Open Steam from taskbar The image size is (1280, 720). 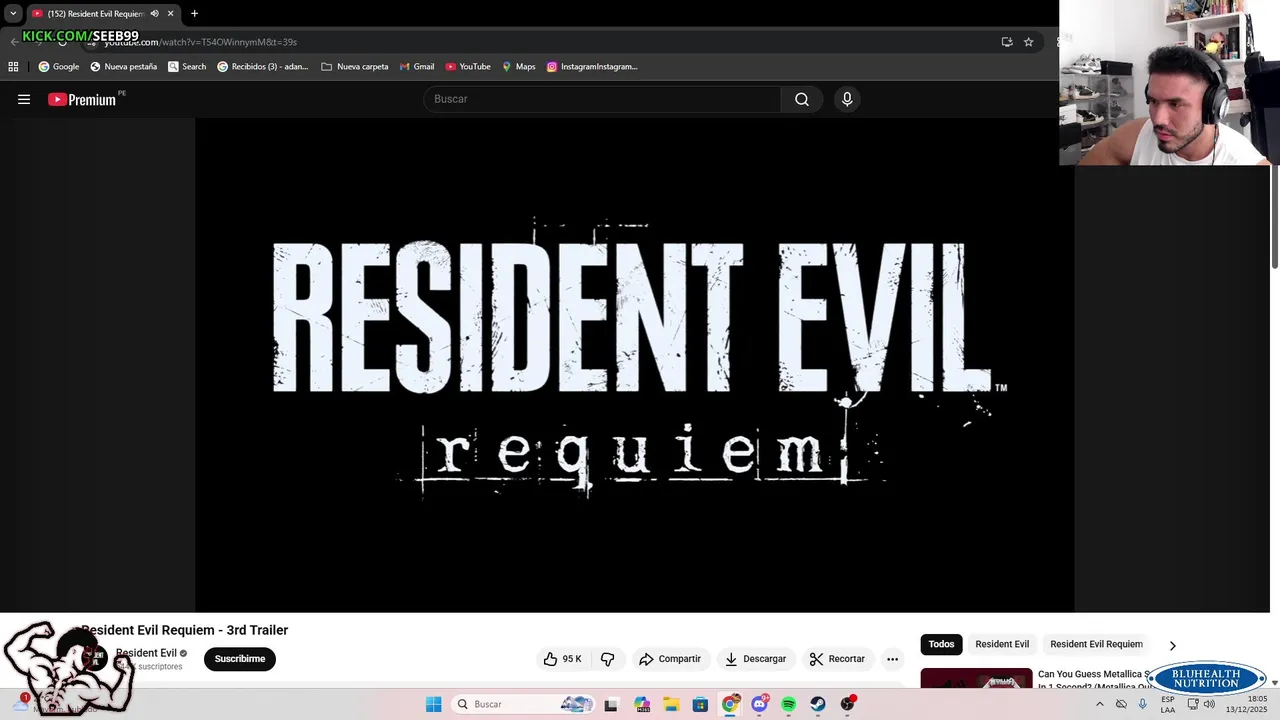pyautogui.click(x=818, y=704)
